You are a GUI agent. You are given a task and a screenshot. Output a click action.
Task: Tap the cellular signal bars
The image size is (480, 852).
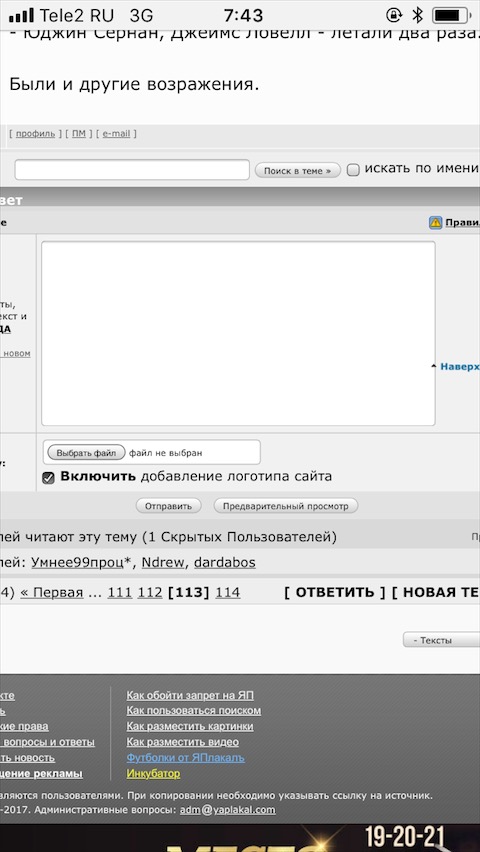[x=21, y=15]
